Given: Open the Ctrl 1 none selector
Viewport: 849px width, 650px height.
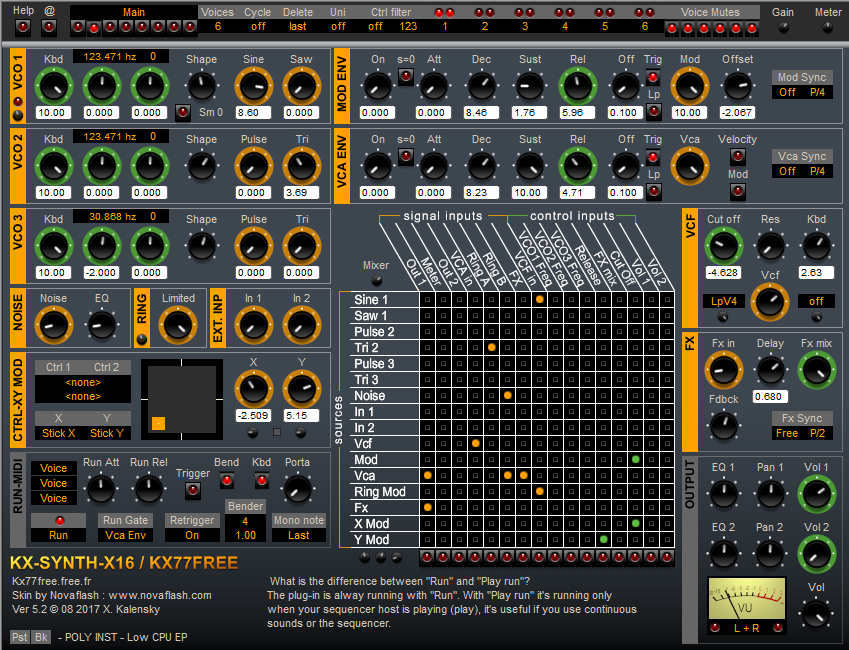Looking at the screenshot, I should tap(83, 382).
